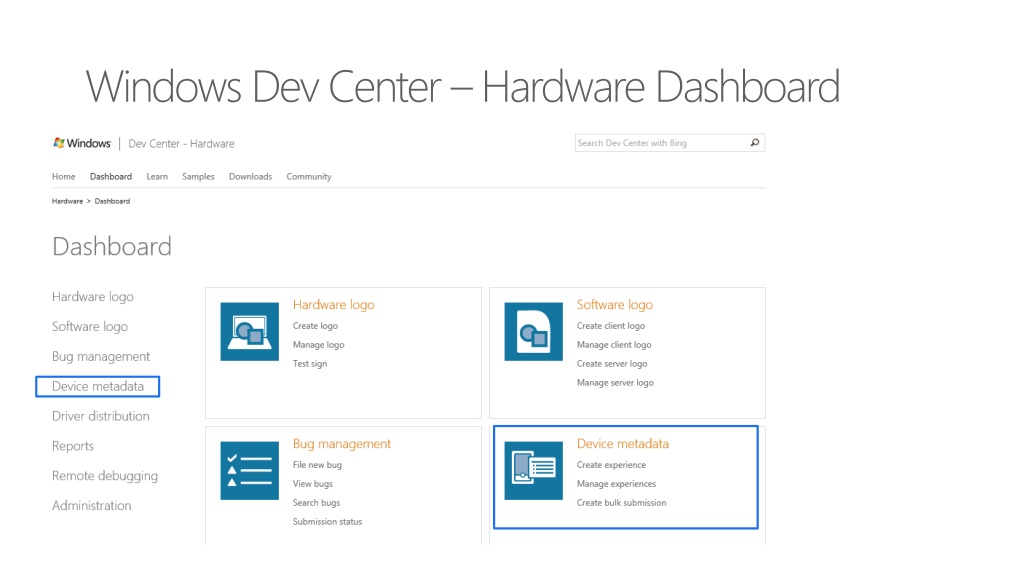Click Submission status link
The height and width of the screenshot is (576, 1024).
tap(327, 521)
